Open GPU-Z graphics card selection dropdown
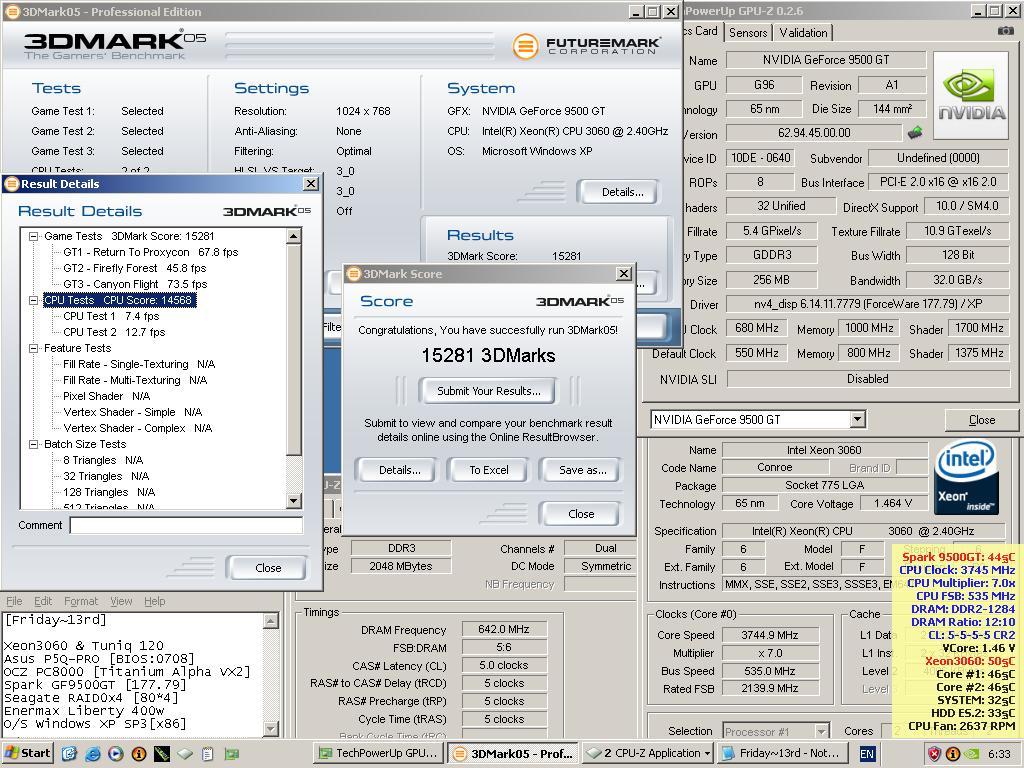This screenshot has height=768, width=1024. point(857,419)
